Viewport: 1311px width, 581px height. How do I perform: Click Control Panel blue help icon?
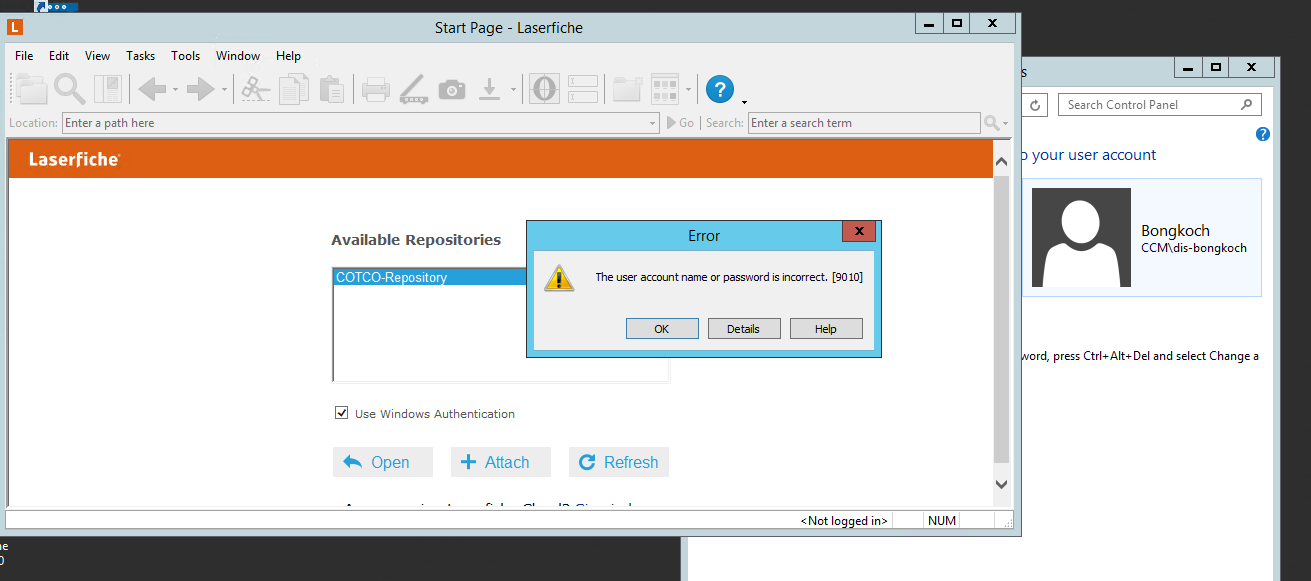1263,134
